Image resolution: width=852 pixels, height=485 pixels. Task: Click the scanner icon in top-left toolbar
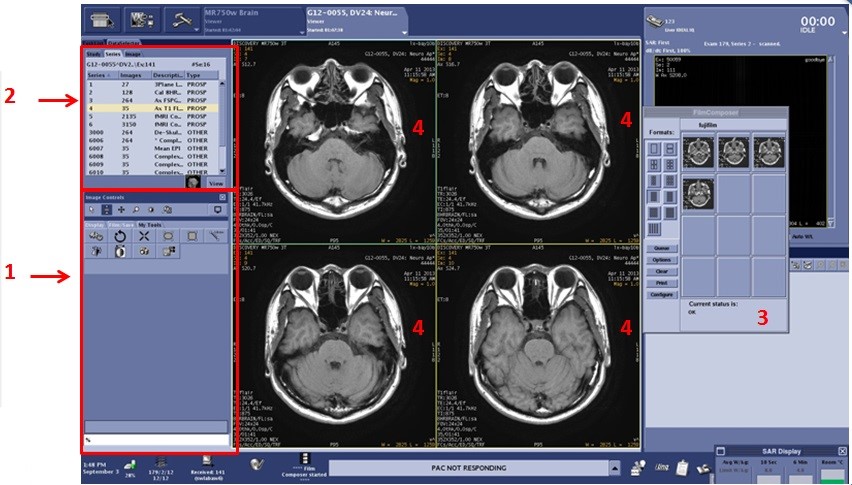pos(99,21)
